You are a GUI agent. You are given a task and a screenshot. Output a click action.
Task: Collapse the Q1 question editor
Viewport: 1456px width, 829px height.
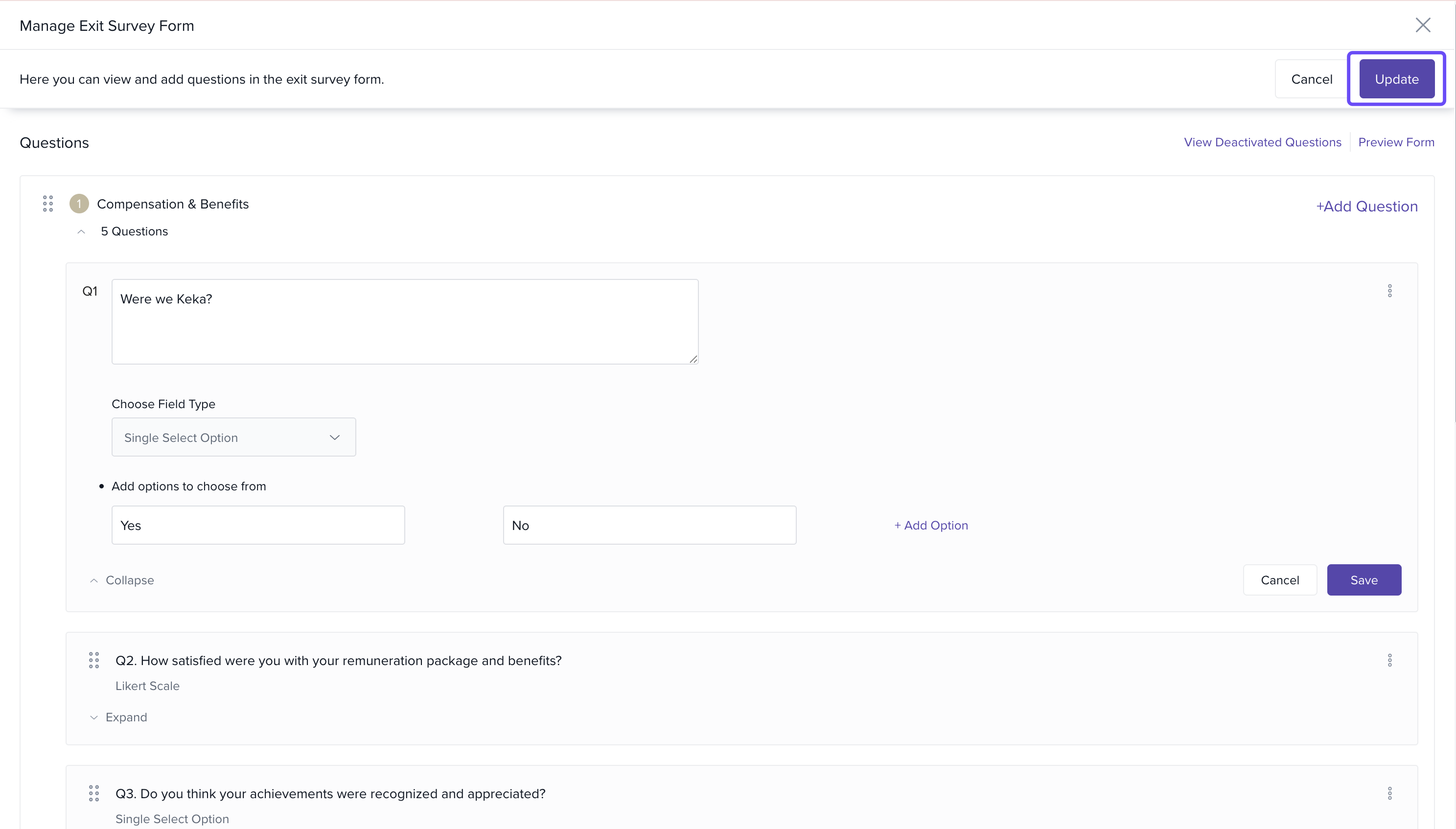coord(122,580)
